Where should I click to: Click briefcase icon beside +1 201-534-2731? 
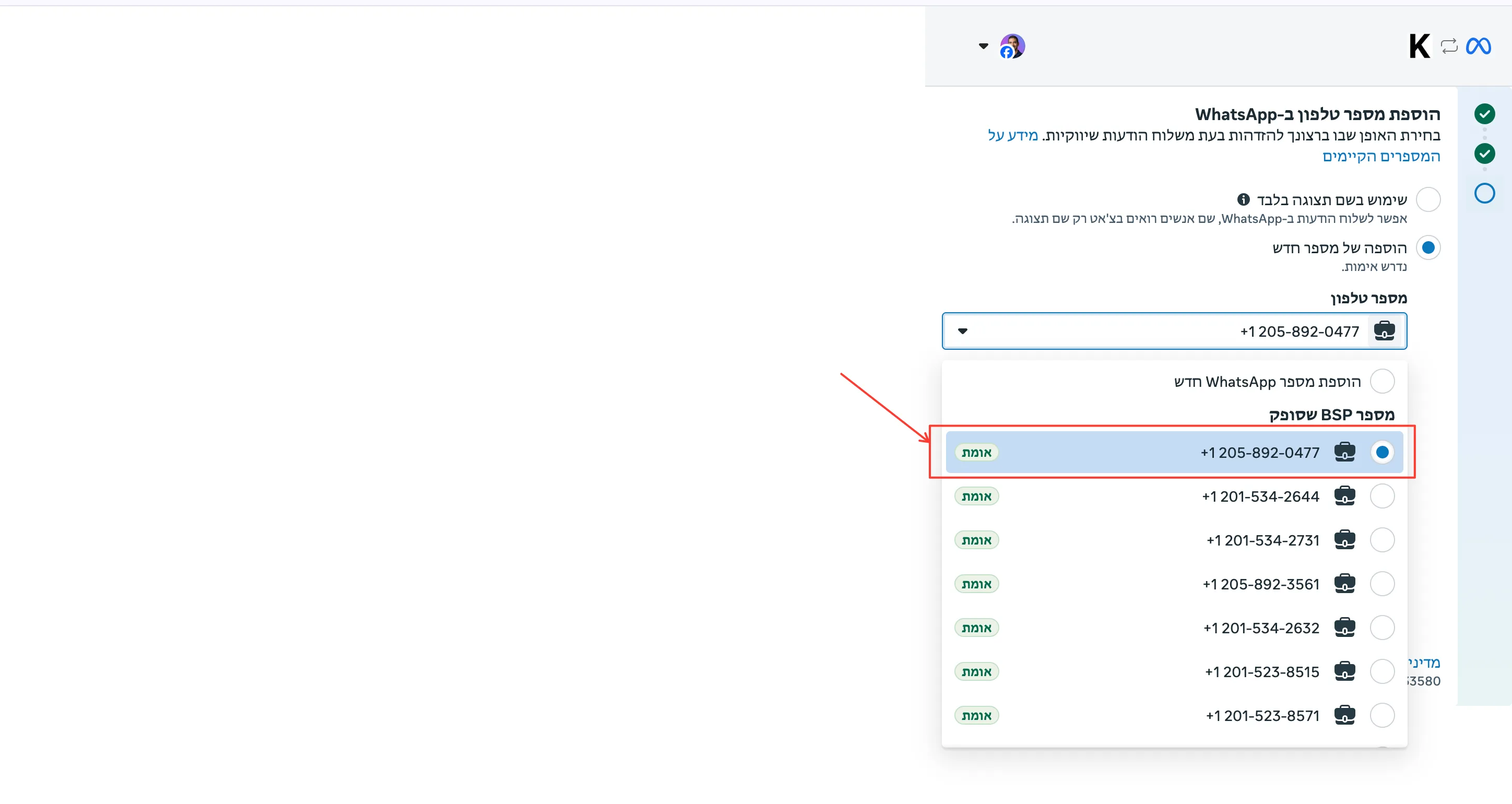click(1344, 540)
